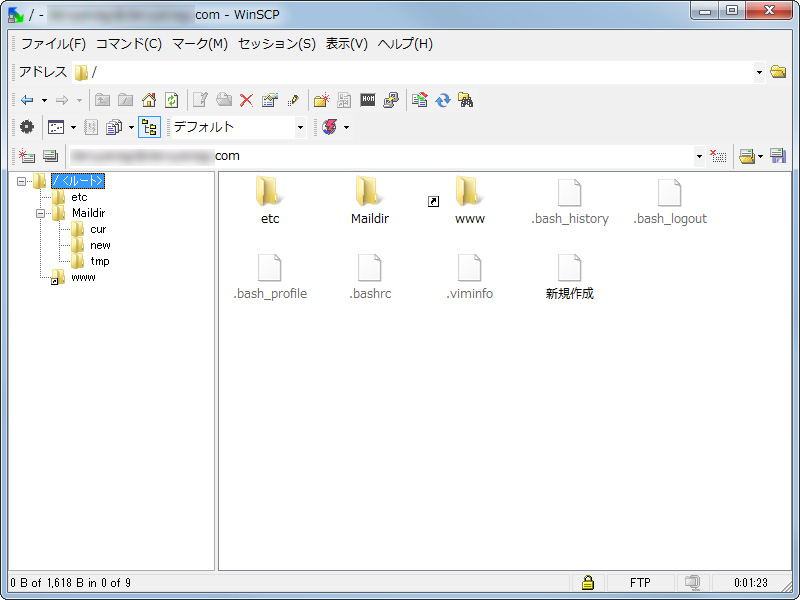Open saved sessions dropdown arrow

click(x=760, y=157)
